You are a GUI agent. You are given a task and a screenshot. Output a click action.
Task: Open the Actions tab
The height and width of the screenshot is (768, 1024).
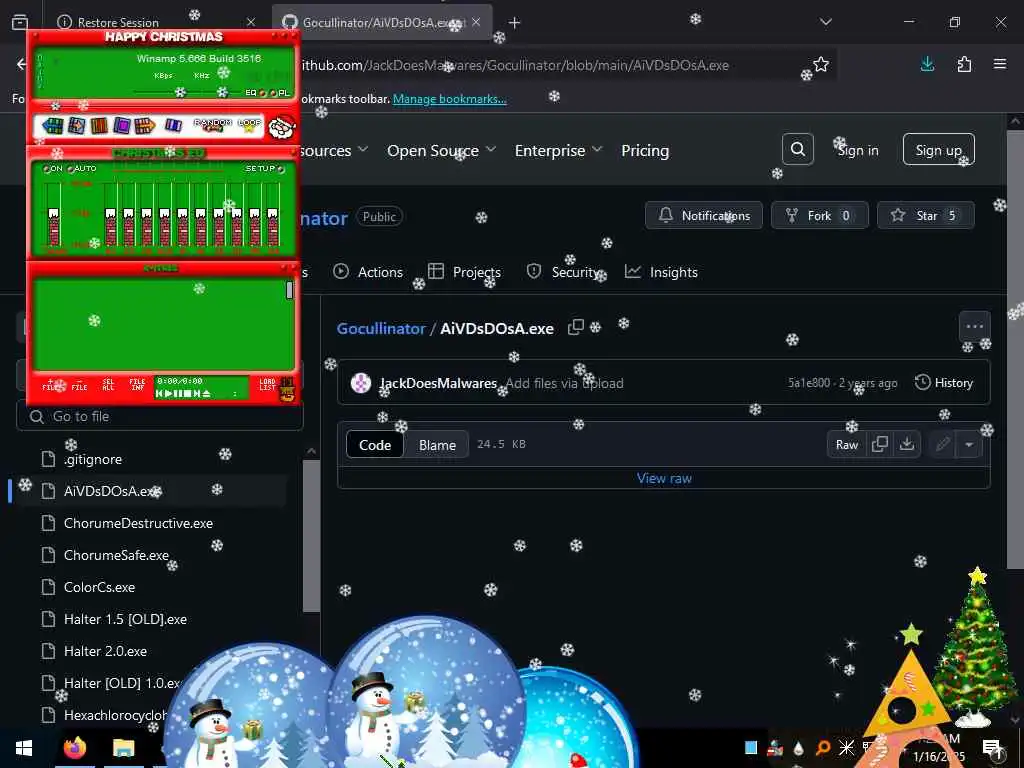[x=368, y=272]
